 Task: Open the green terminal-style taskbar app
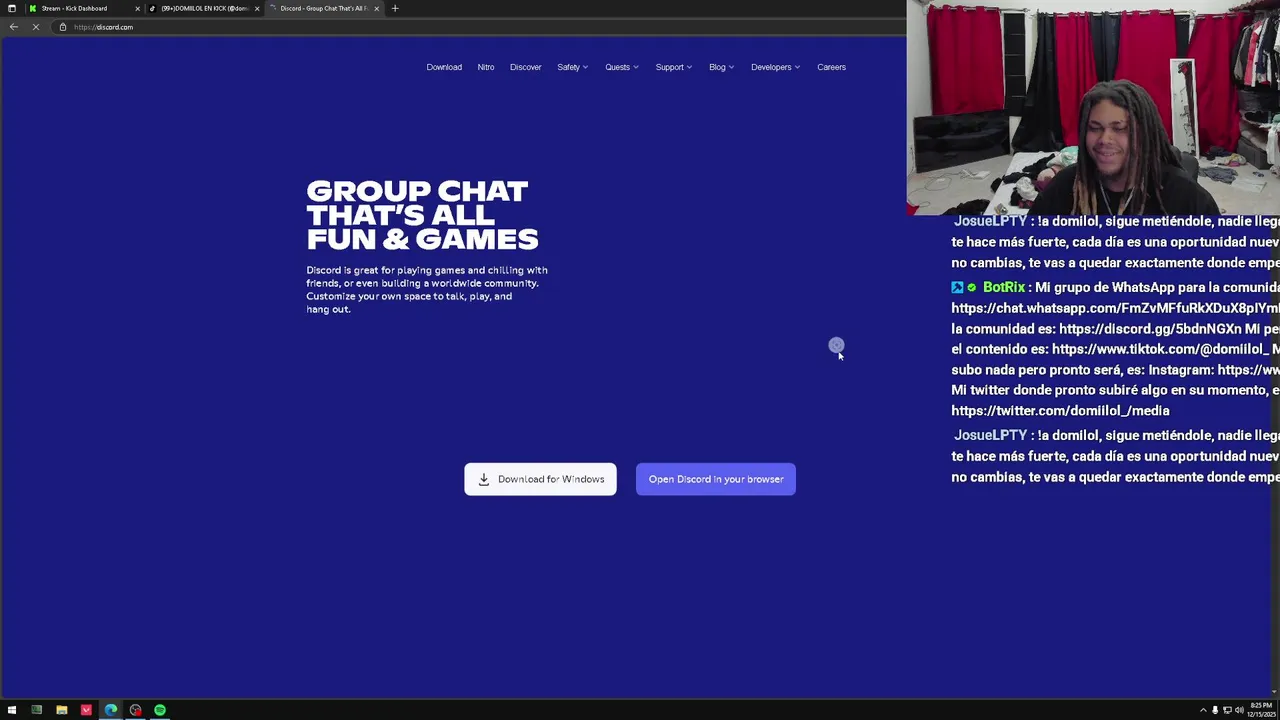tap(36, 710)
